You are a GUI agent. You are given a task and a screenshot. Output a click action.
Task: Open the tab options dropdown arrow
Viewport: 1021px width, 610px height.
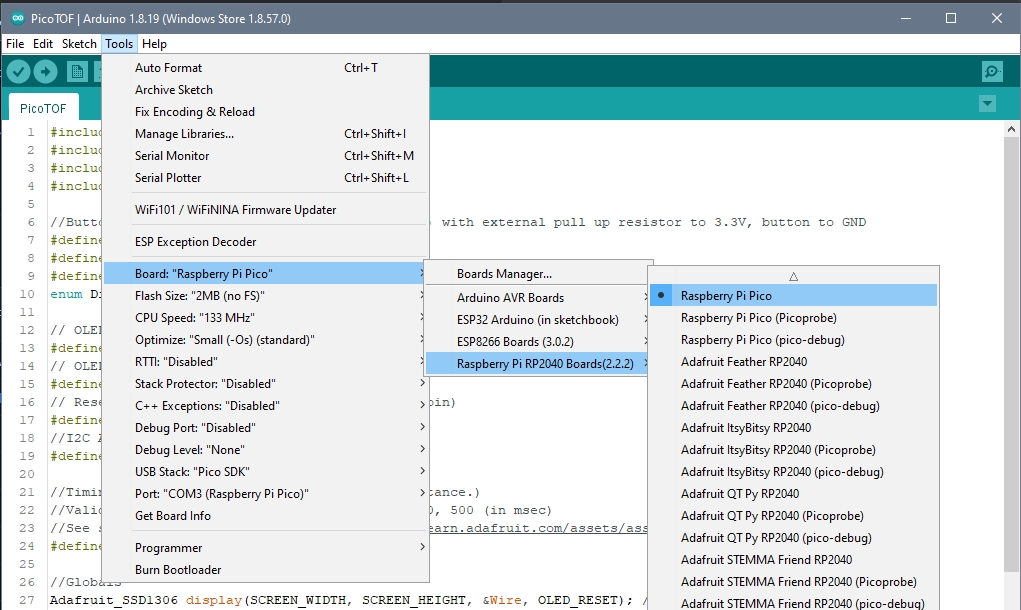987,104
